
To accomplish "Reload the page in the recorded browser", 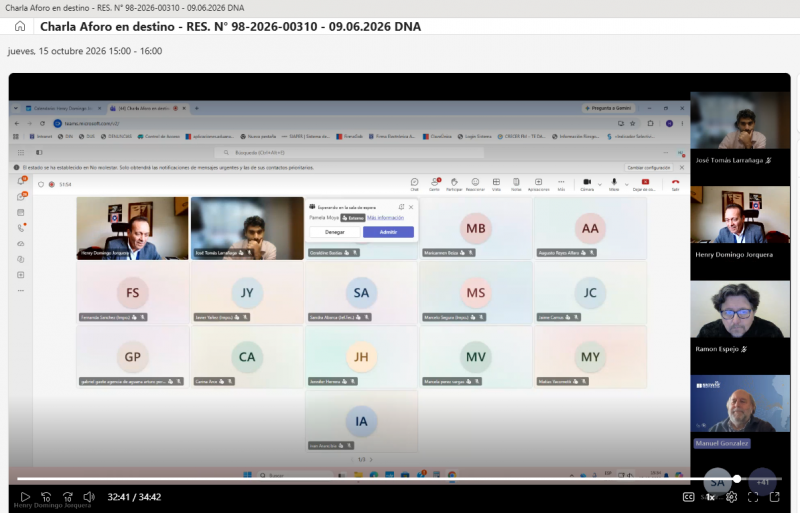I will [42, 123].
